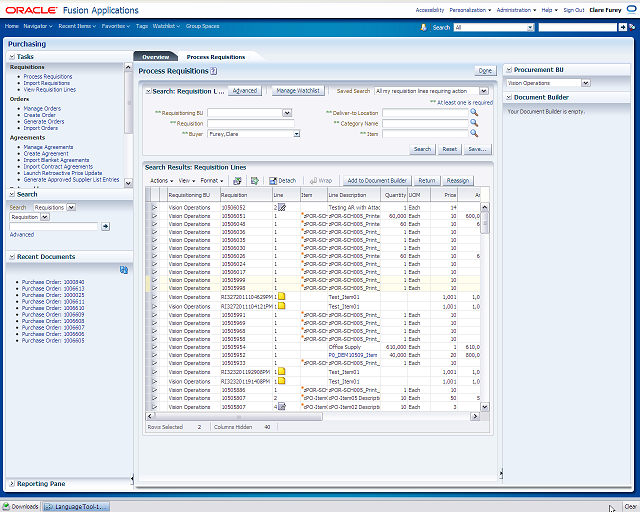
Task: Click the Category Name input field
Action: (425, 123)
